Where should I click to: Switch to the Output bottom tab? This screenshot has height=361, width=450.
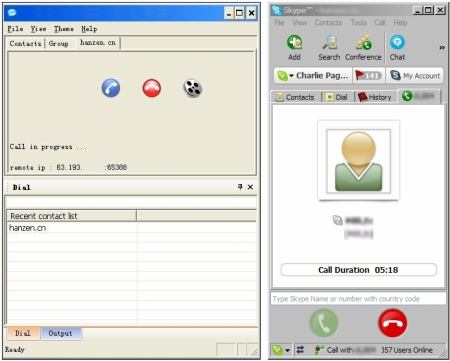61,333
